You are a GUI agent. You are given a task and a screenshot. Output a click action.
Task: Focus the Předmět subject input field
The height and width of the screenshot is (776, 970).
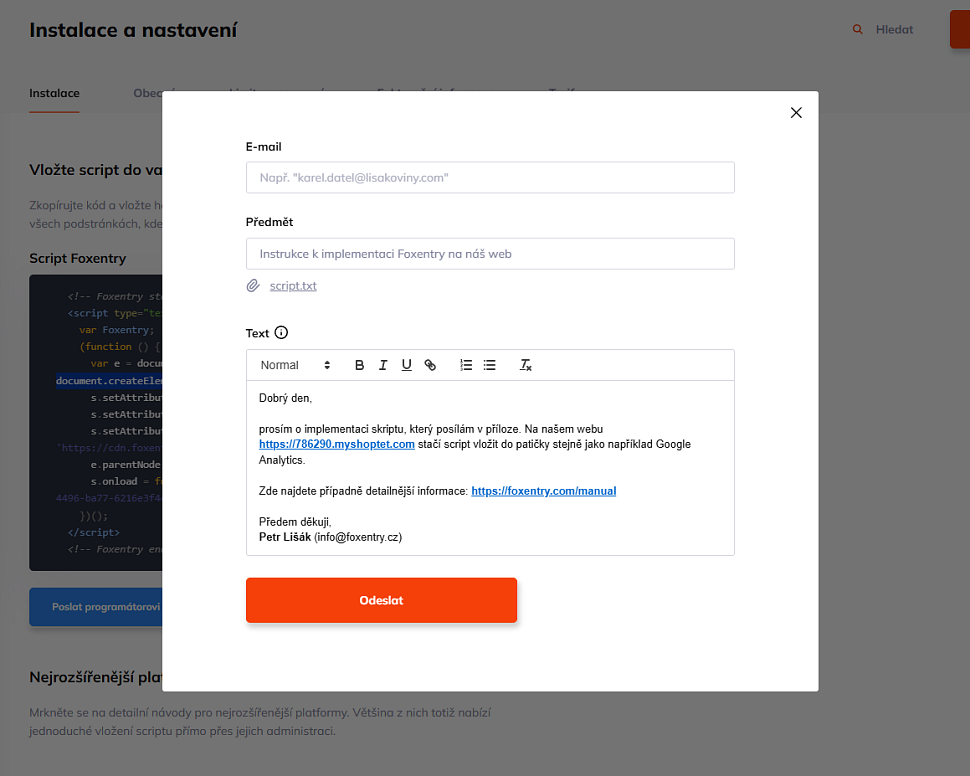490,253
